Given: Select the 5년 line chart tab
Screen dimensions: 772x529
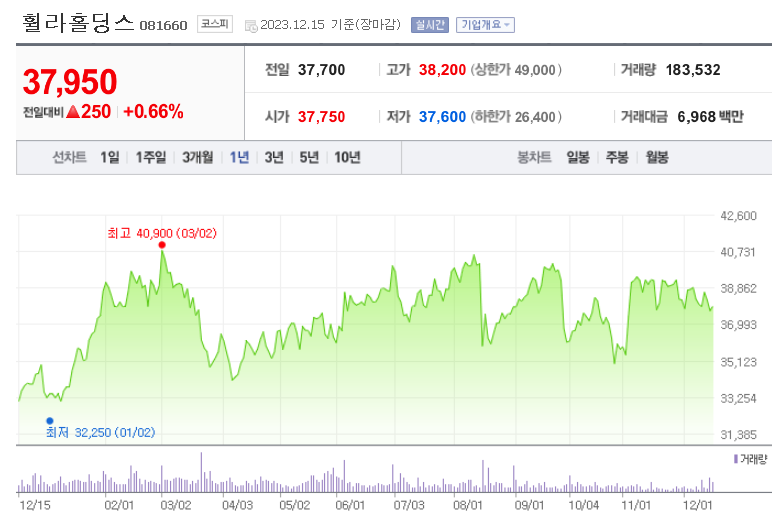Looking at the screenshot, I should (309, 157).
